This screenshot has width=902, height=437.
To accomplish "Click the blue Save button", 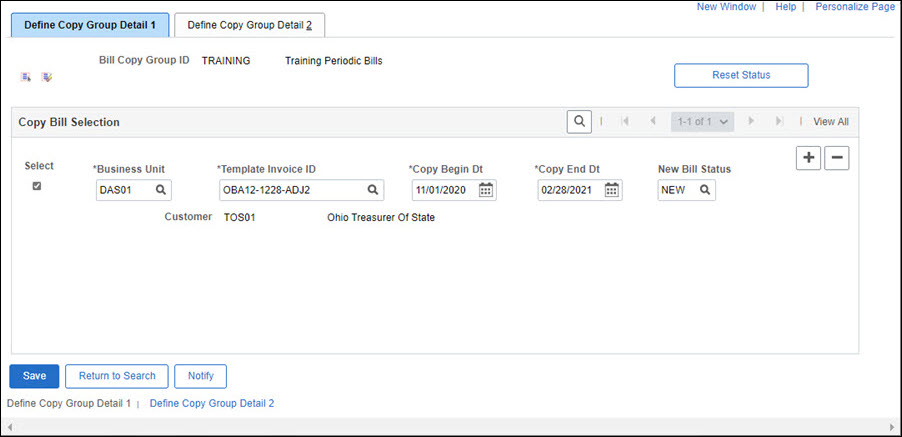I will click(34, 376).
